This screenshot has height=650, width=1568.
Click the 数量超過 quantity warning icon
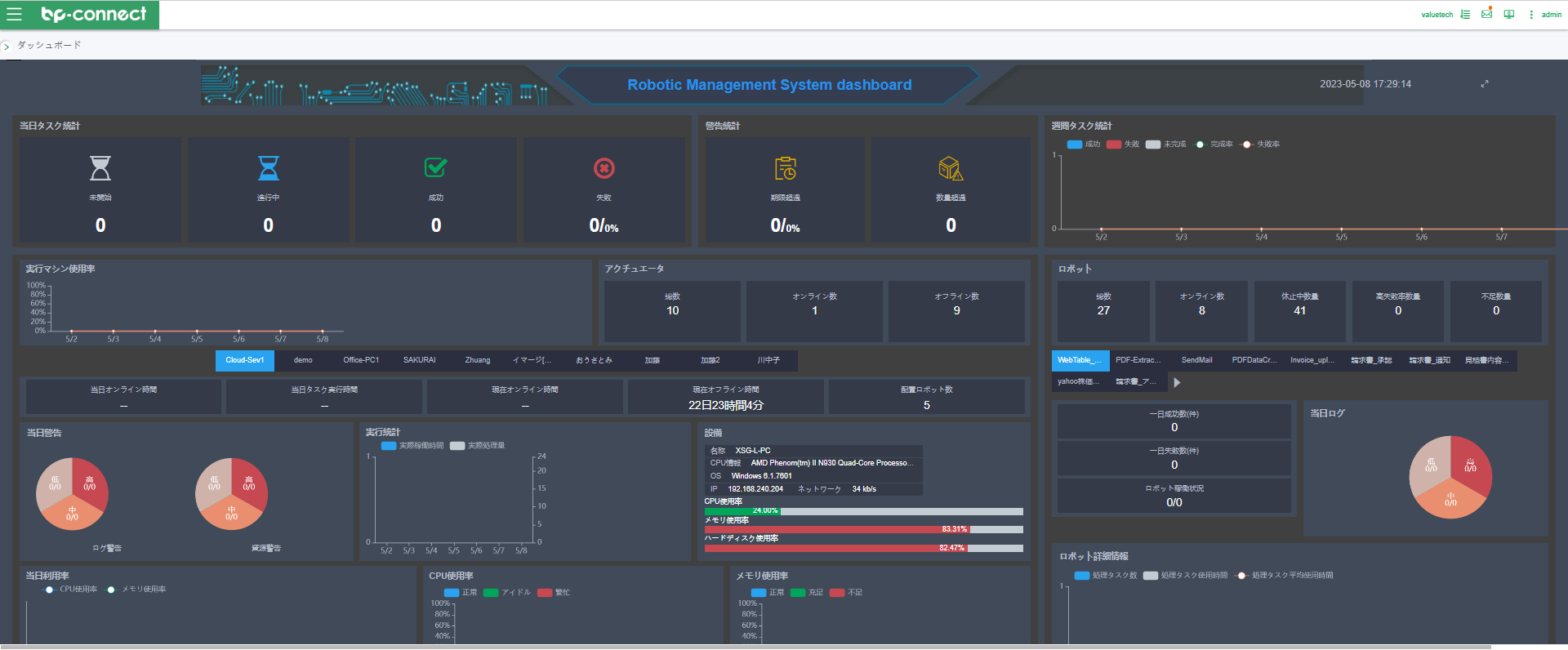point(951,168)
